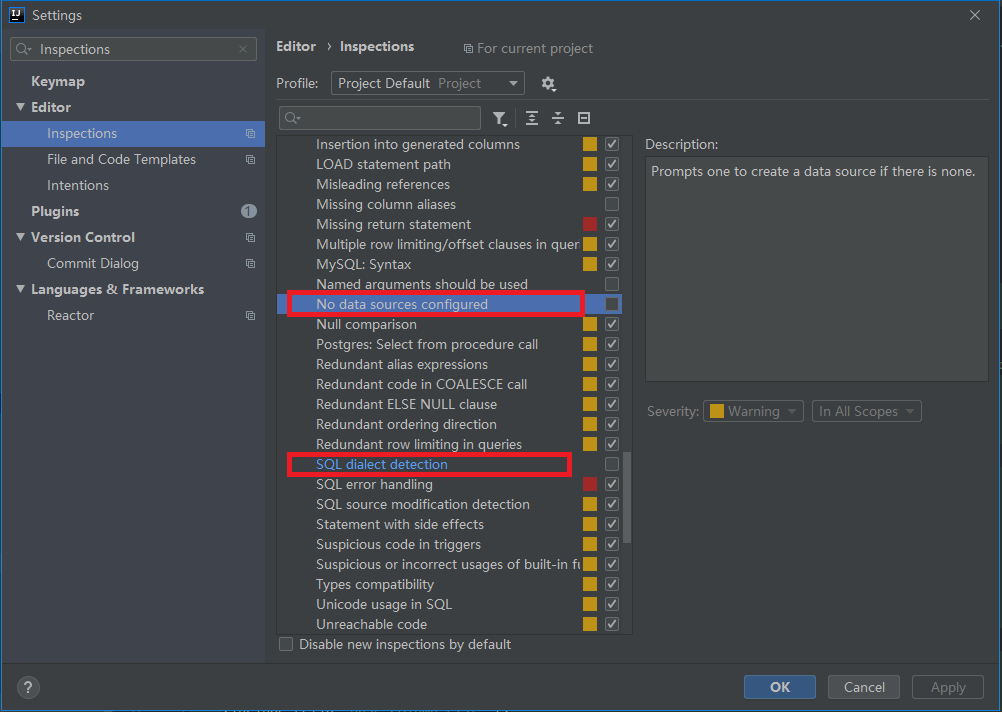The height and width of the screenshot is (713, 1002).
Task: Click the settings search field containing Inspections
Action: pos(134,49)
